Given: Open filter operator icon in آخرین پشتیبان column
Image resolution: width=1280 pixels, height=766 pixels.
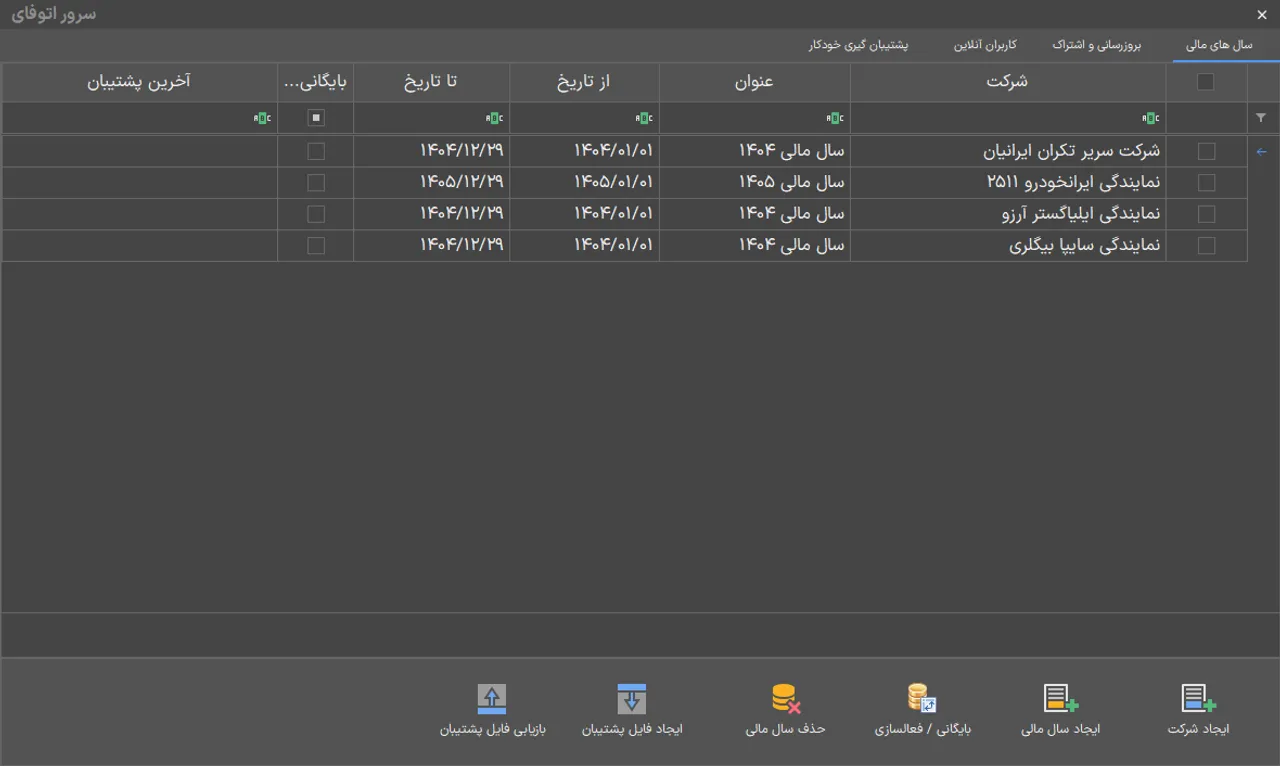Looking at the screenshot, I should point(262,118).
